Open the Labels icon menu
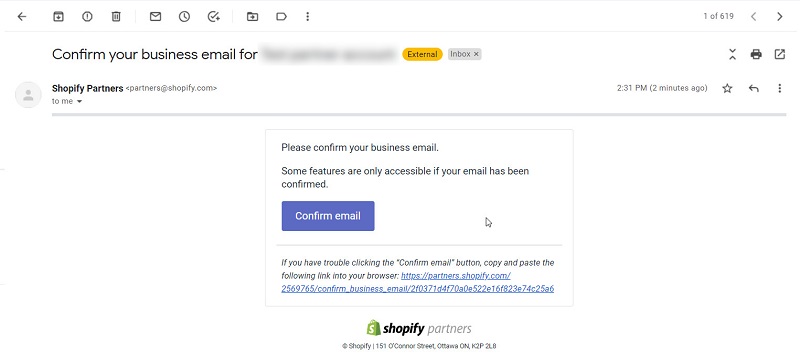Image resolution: width=800 pixels, height=364 pixels. tap(281, 16)
